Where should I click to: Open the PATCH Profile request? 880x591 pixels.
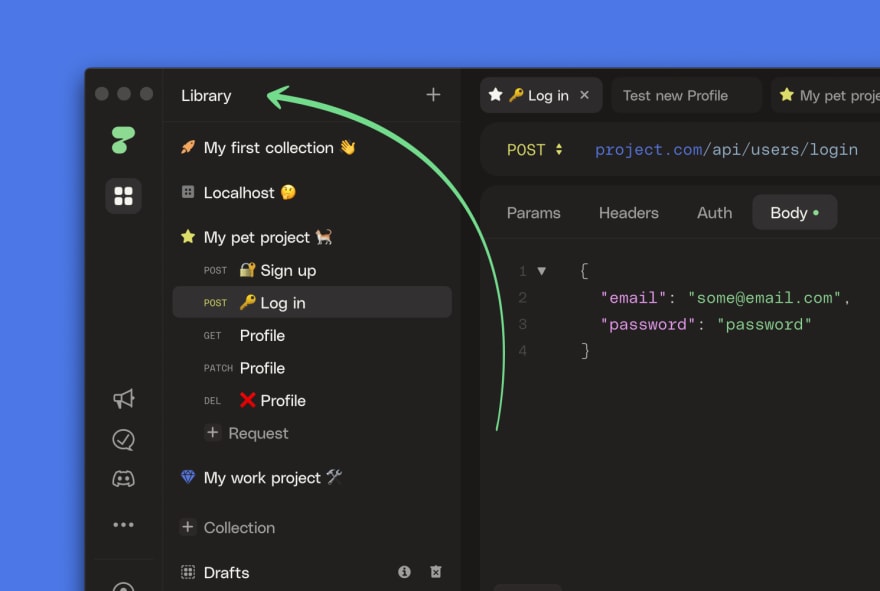(312, 368)
